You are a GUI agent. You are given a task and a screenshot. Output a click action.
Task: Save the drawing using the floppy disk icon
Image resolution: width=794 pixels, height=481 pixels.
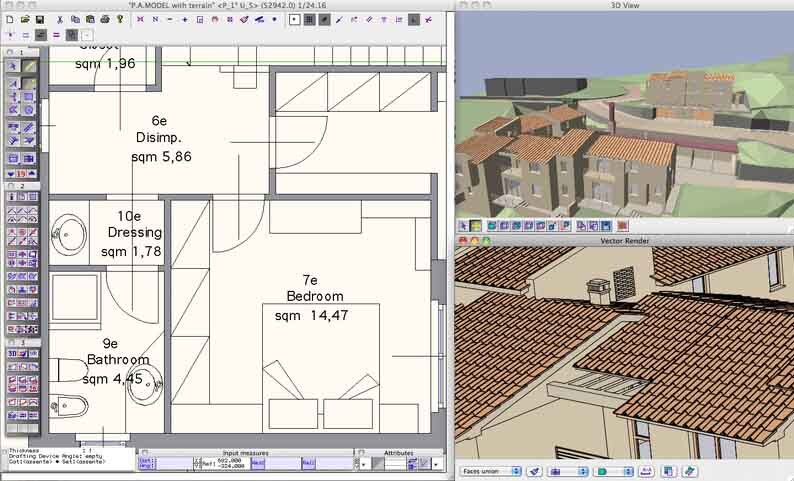[39, 19]
